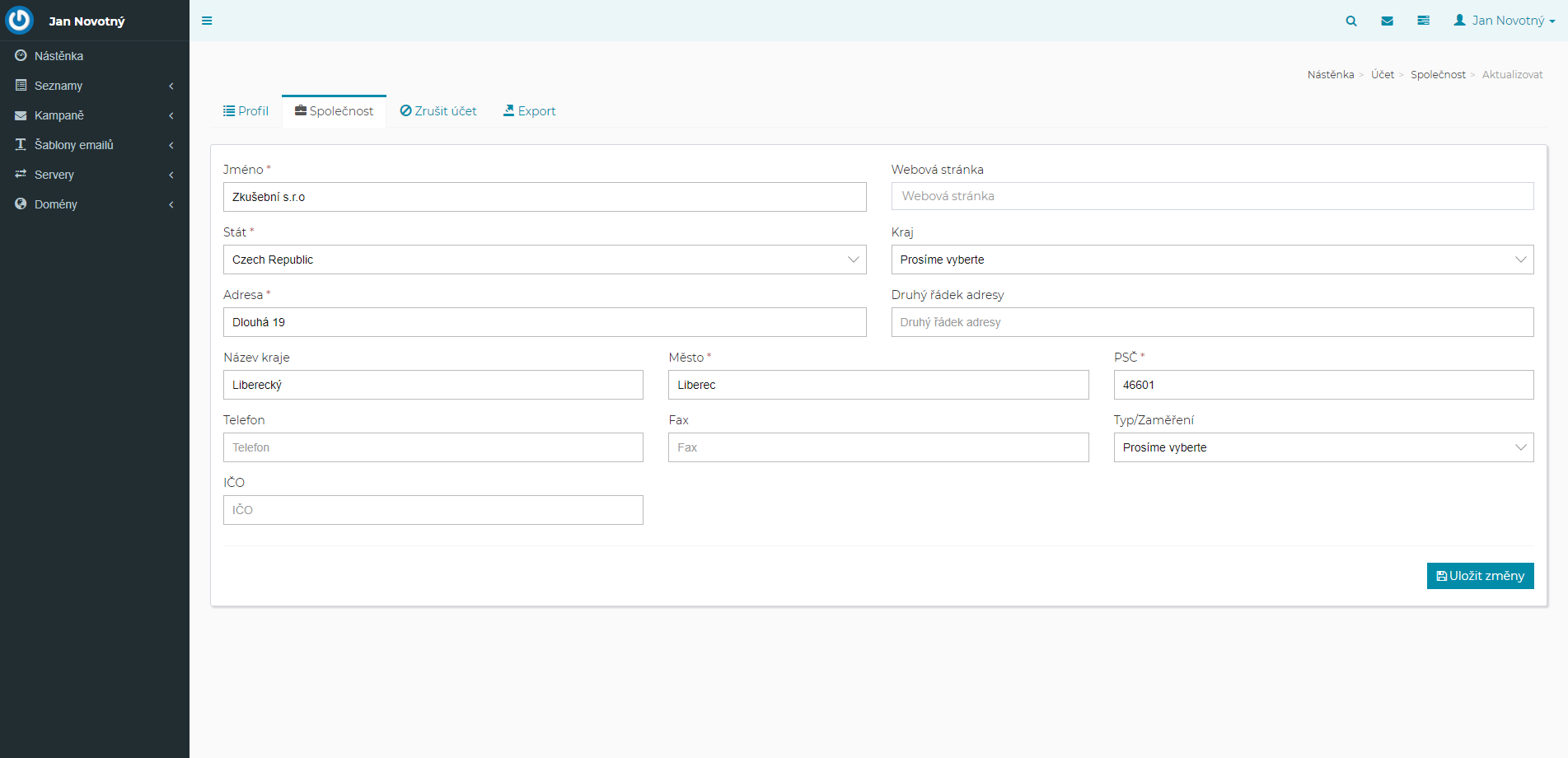Focus the Město input field
The image size is (1568, 758).
click(878, 385)
